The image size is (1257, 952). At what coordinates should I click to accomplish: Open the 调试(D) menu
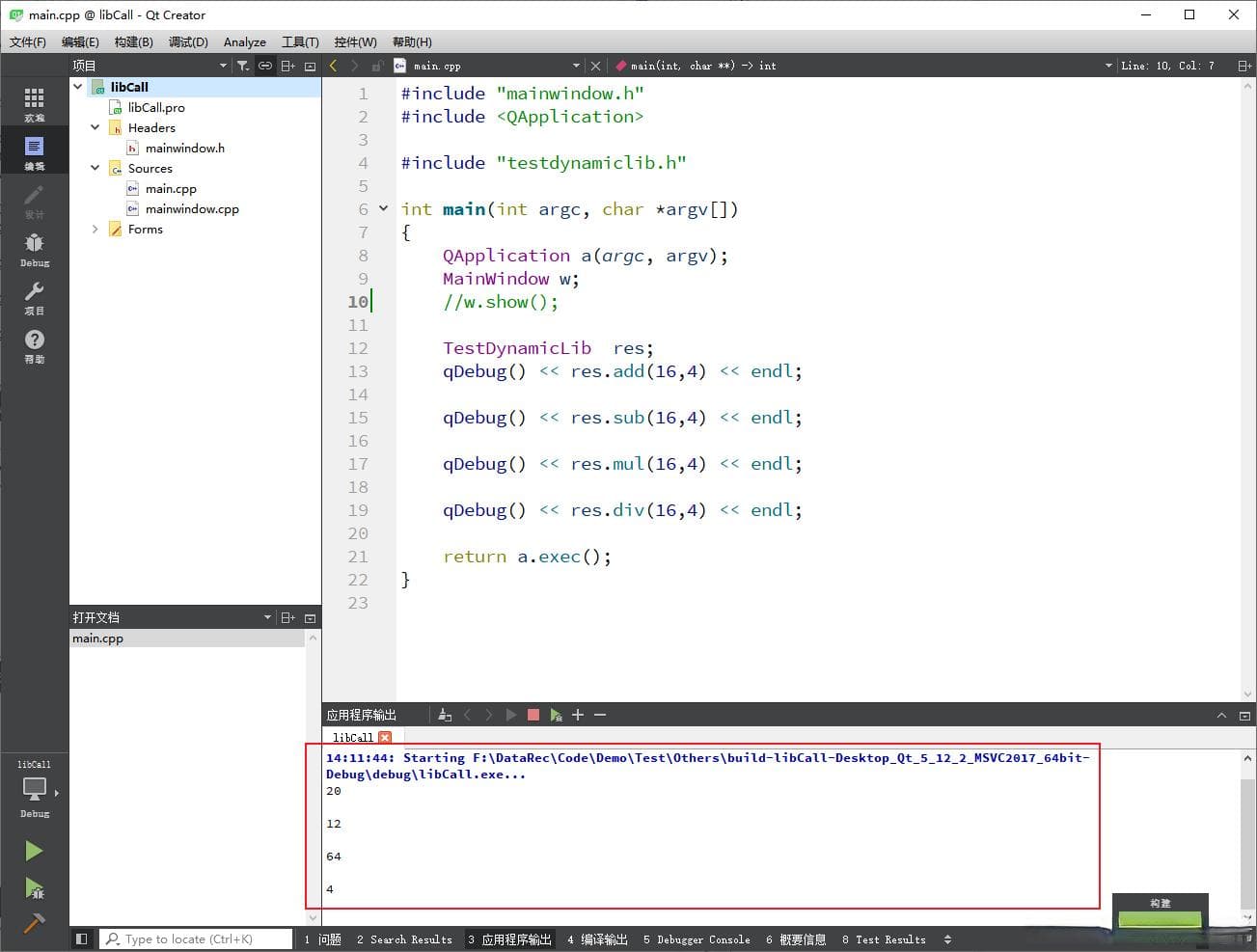[x=188, y=41]
